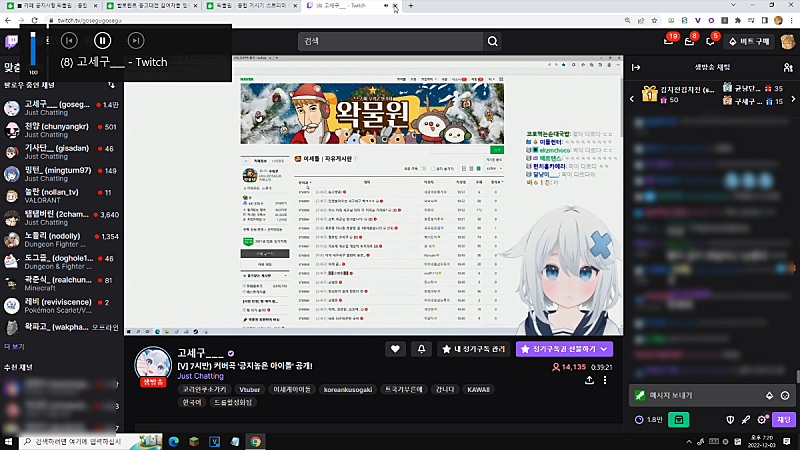The height and width of the screenshot is (450, 800).
Task: Skip to next track in media overlay
Action: pyautogui.click(x=136, y=41)
